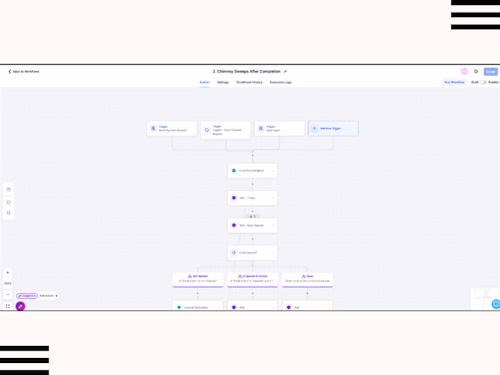Viewport: 500px width, 375px height.
Task: Fit workflow to screen icon
Action: click(8, 306)
